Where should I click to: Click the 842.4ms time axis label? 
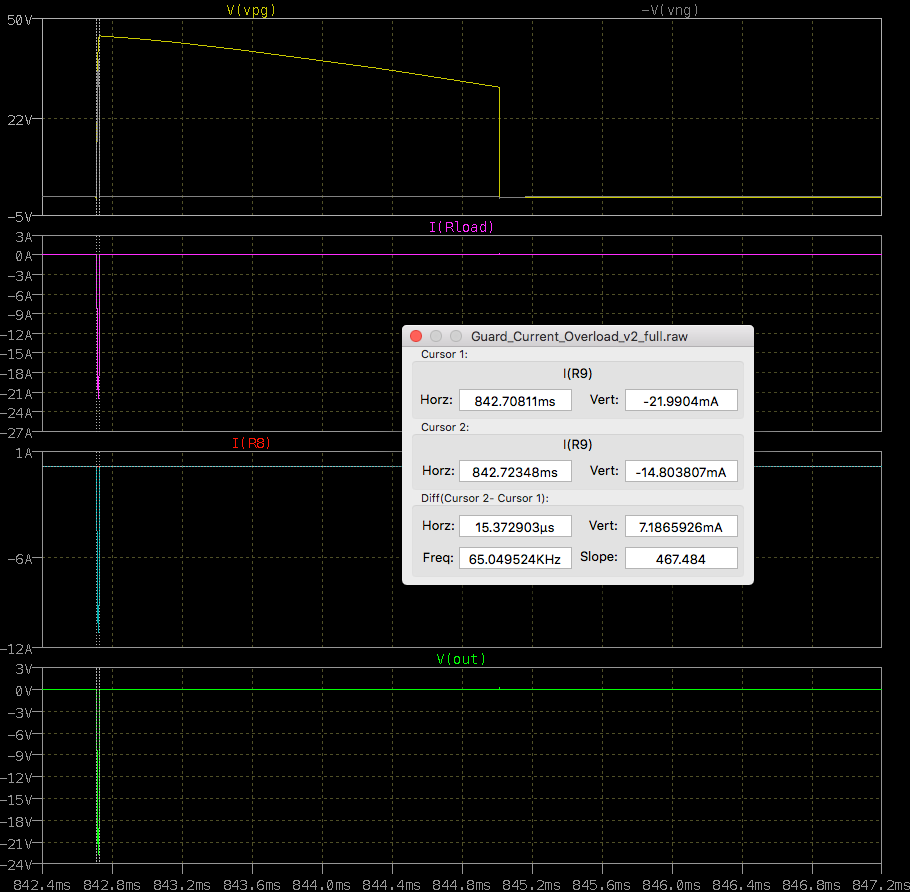(42, 885)
